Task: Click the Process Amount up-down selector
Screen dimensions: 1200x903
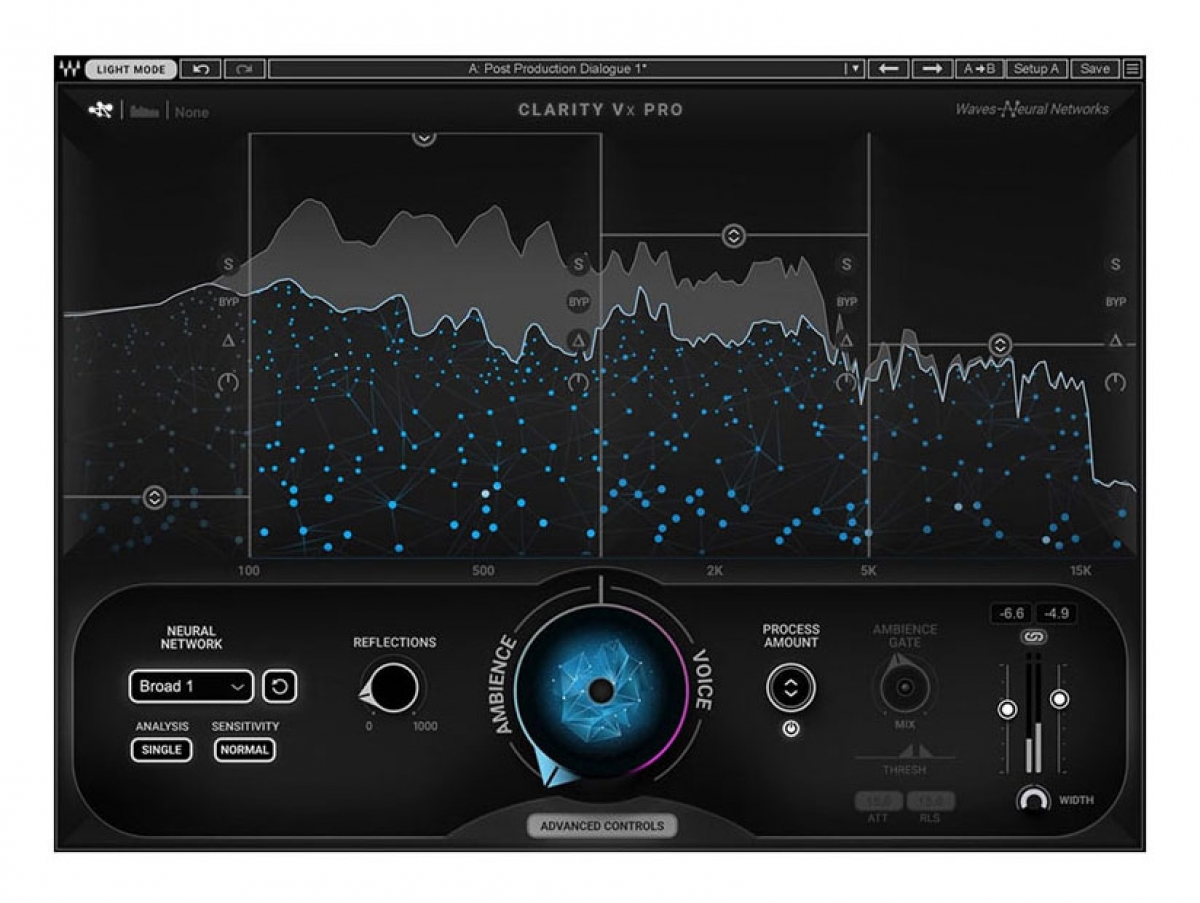Action: pyautogui.click(x=791, y=688)
